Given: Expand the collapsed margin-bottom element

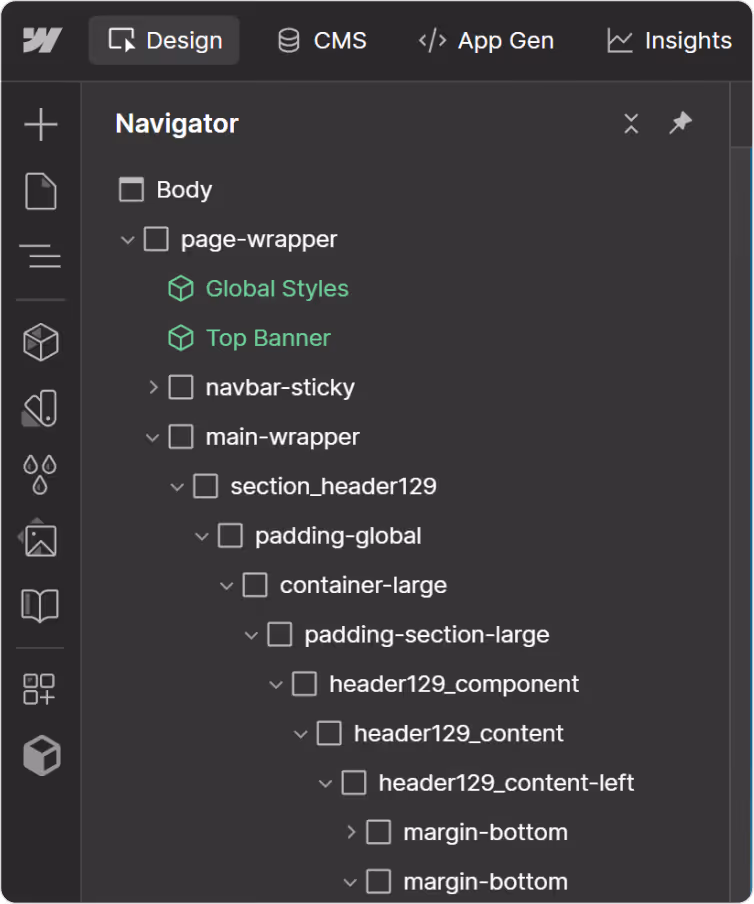Looking at the screenshot, I should coord(350,832).
